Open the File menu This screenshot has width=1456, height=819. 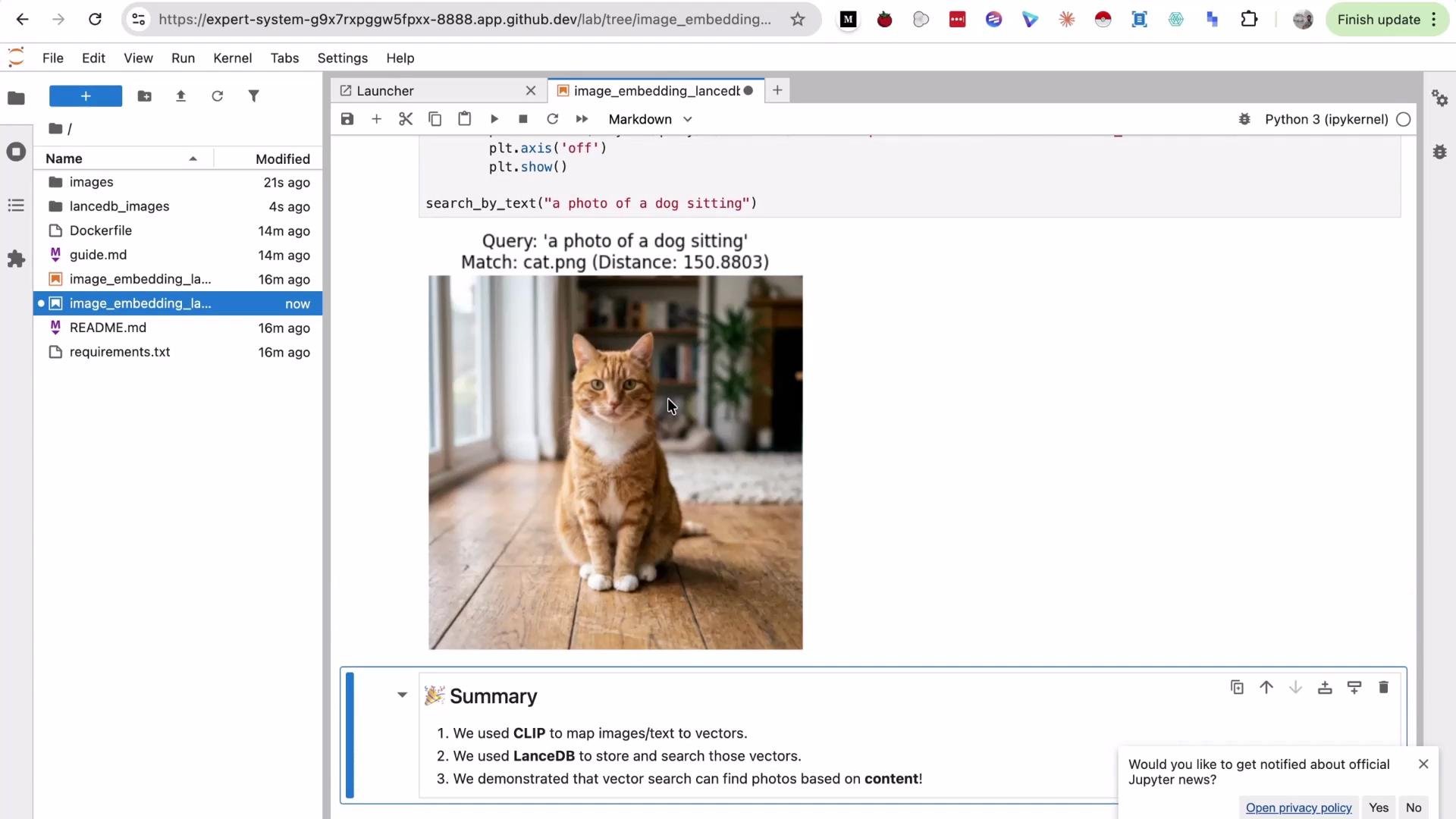coord(53,58)
